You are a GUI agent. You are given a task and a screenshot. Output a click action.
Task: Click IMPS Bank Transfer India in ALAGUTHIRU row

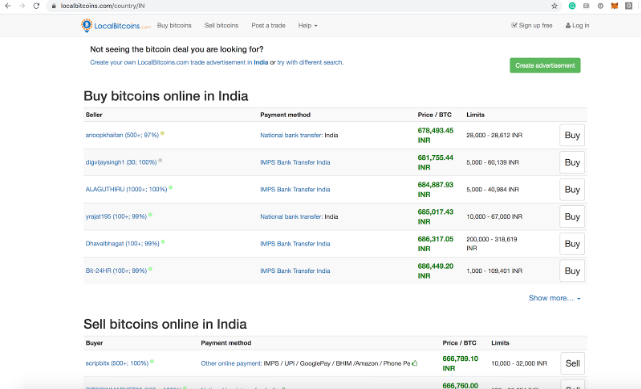click(x=295, y=189)
